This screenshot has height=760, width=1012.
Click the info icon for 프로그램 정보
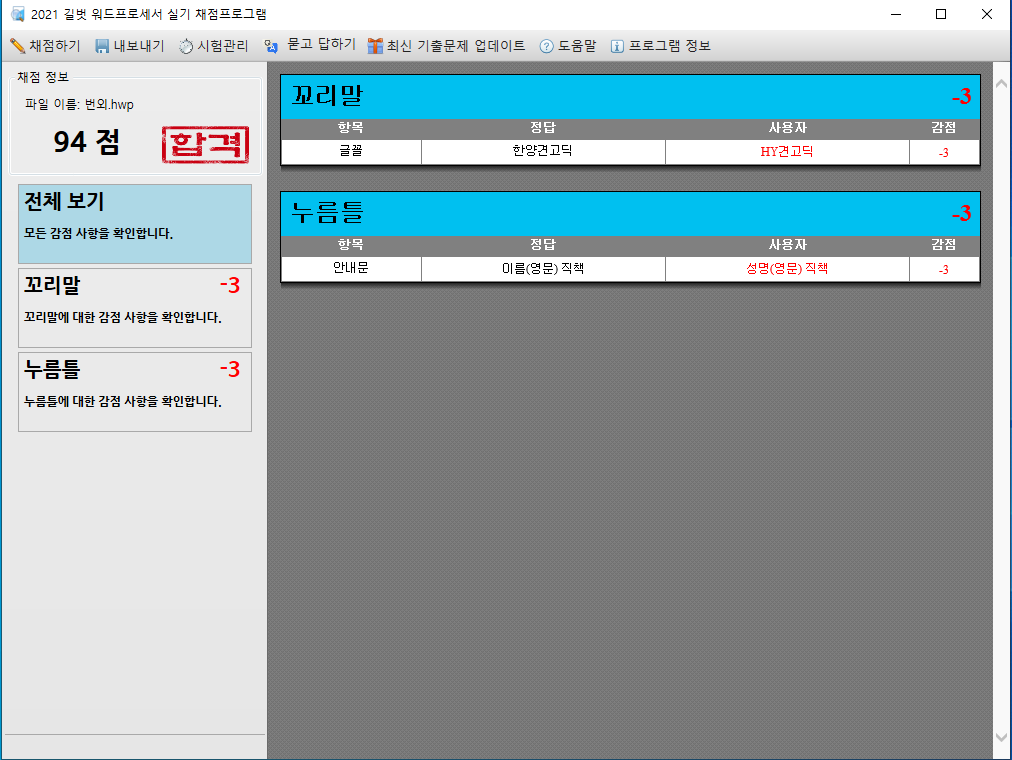click(x=617, y=46)
